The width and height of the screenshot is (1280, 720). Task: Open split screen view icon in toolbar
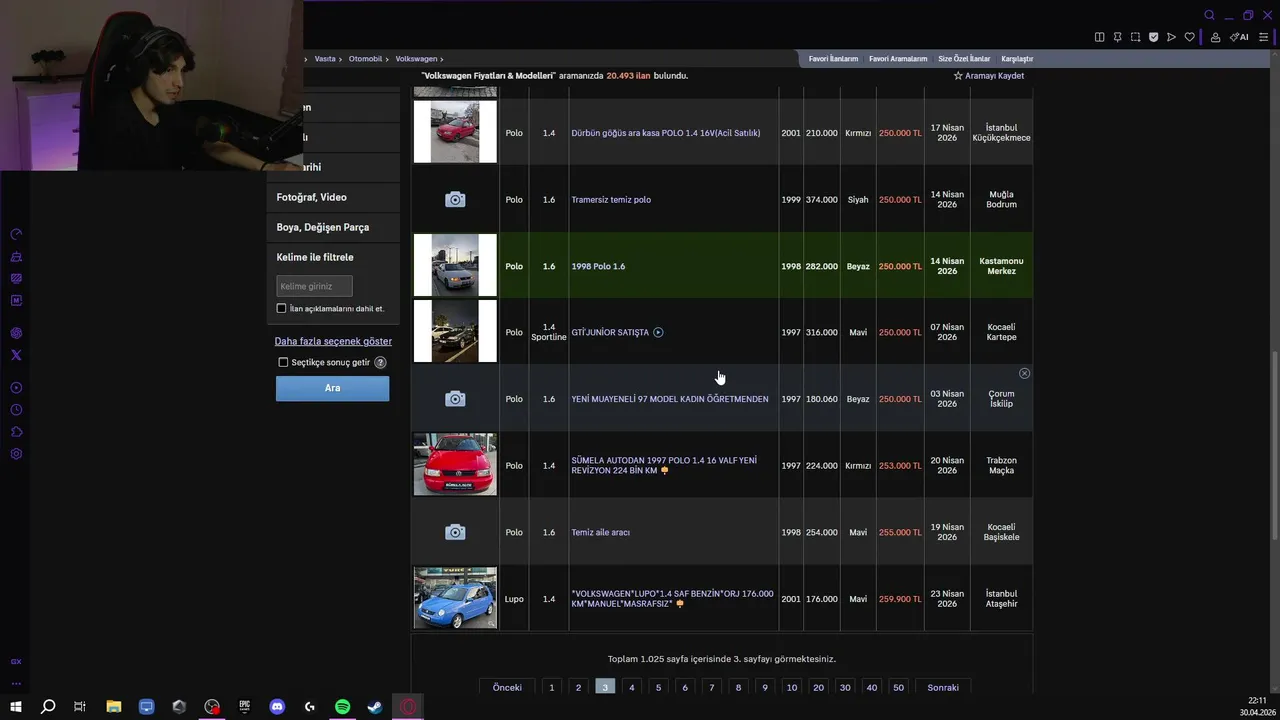[x=1100, y=37]
